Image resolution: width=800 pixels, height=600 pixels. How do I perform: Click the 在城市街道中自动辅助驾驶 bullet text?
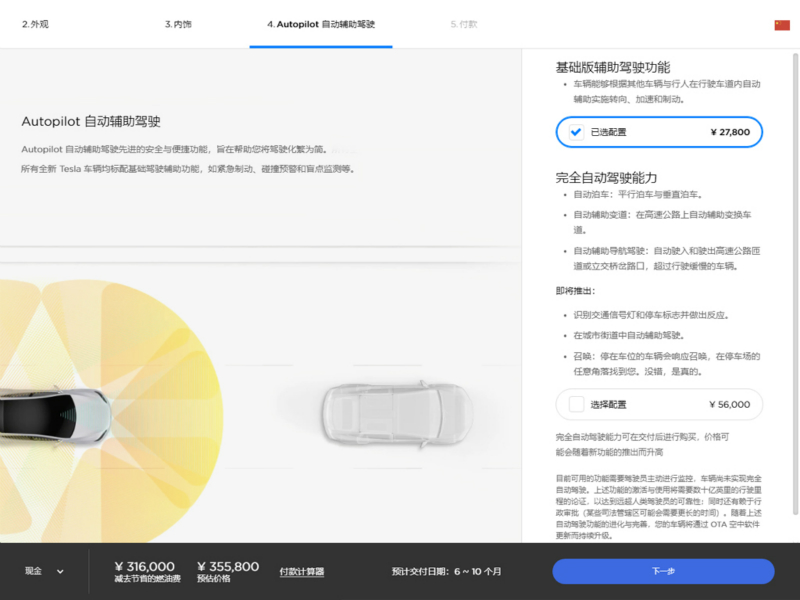coord(629,335)
